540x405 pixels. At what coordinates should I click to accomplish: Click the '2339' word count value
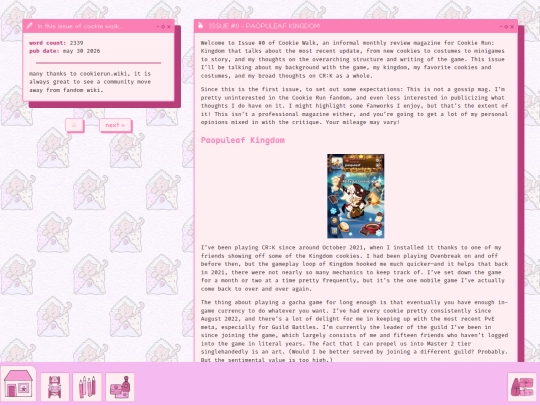pos(76,43)
